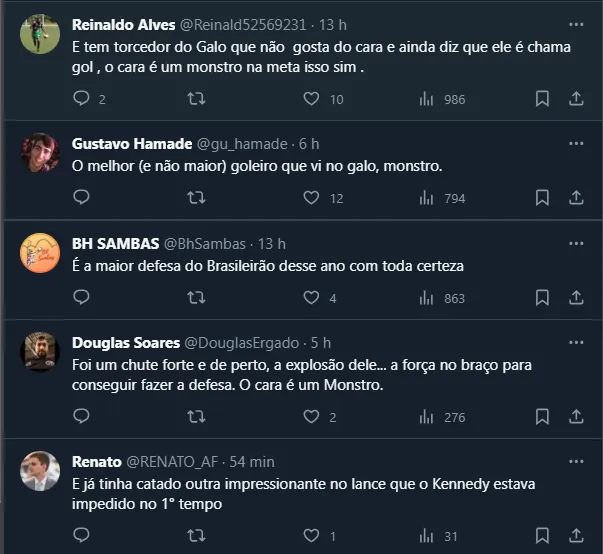This screenshot has height=554, width=603.
Task: Open Reinaldo Alves' avatar image
Action: coord(39,32)
